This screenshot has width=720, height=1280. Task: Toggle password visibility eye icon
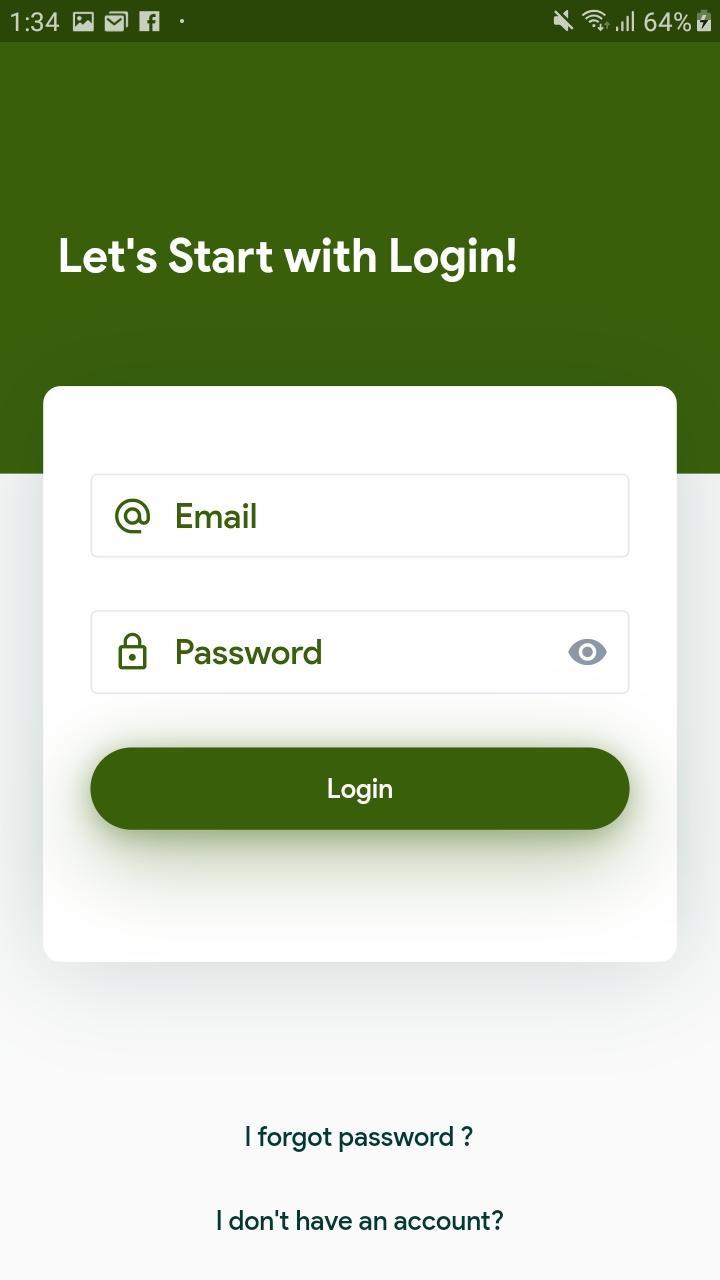point(587,652)
